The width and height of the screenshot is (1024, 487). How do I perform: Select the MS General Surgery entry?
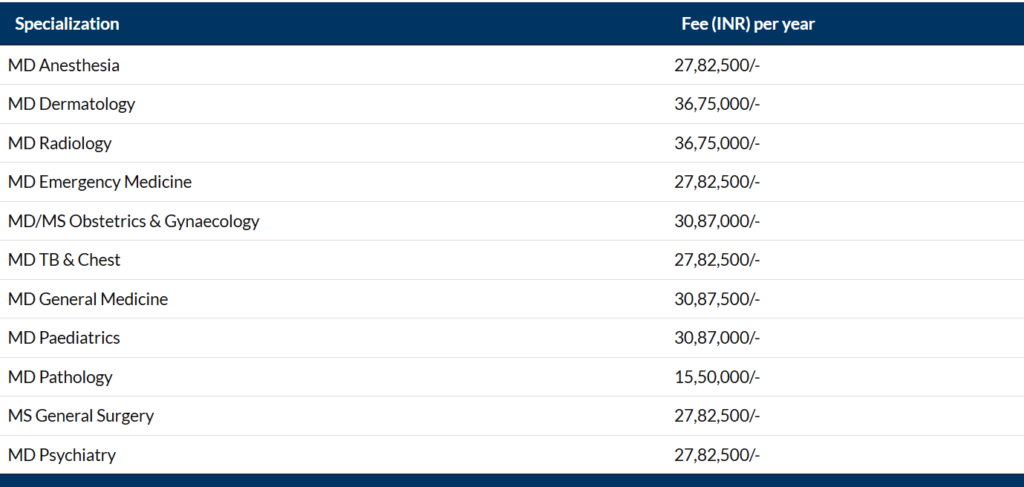(x=81, y=416)
